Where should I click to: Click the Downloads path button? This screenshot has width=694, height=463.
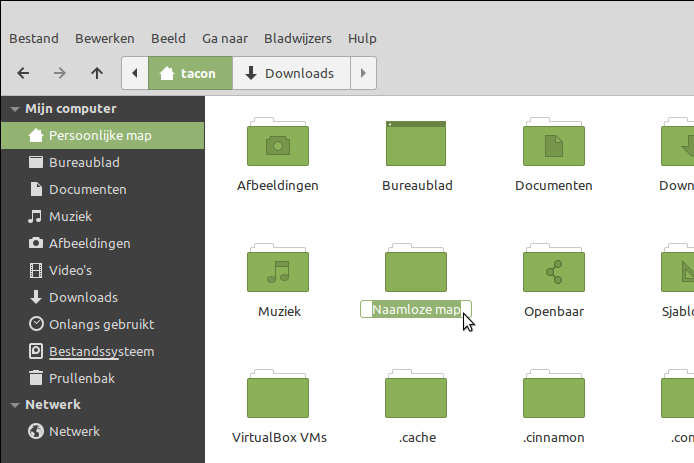point(290,73)
